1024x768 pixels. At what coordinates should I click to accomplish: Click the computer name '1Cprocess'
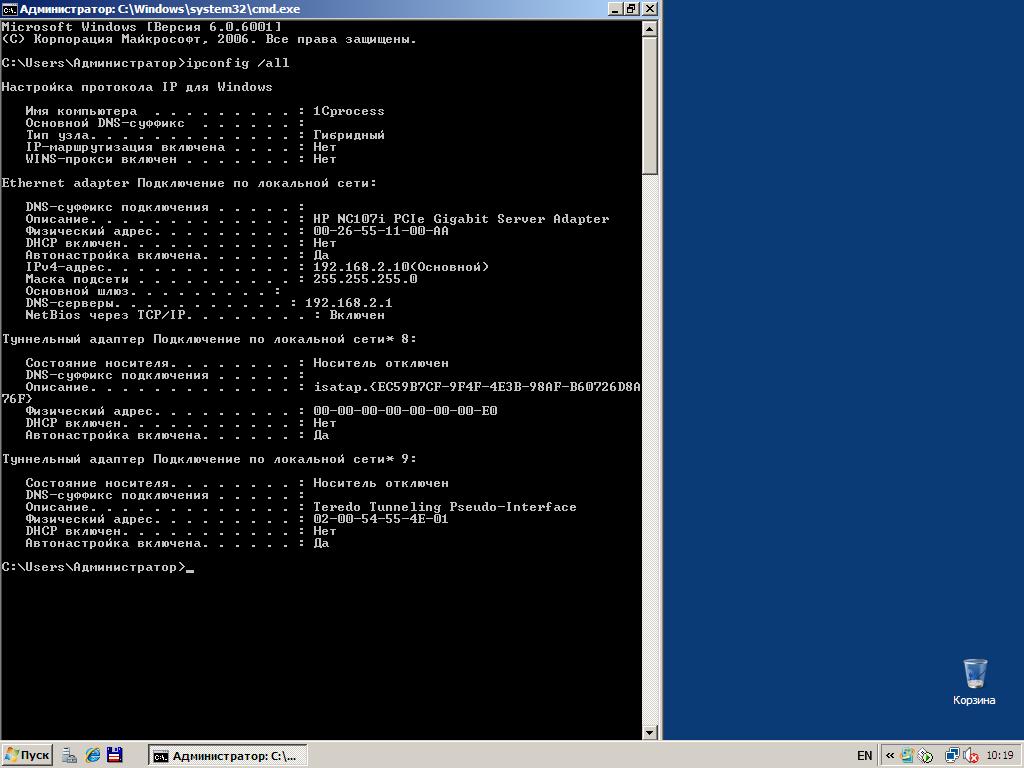(349, 111)
